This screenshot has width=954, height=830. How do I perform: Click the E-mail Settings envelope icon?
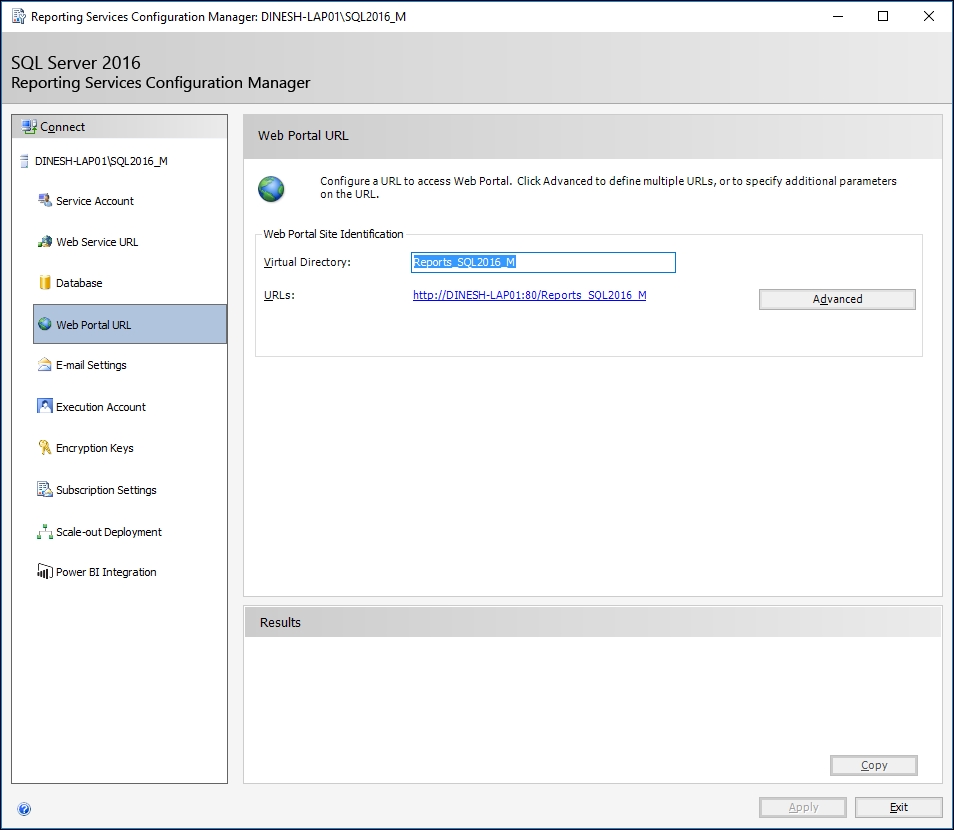pos(44,364)
